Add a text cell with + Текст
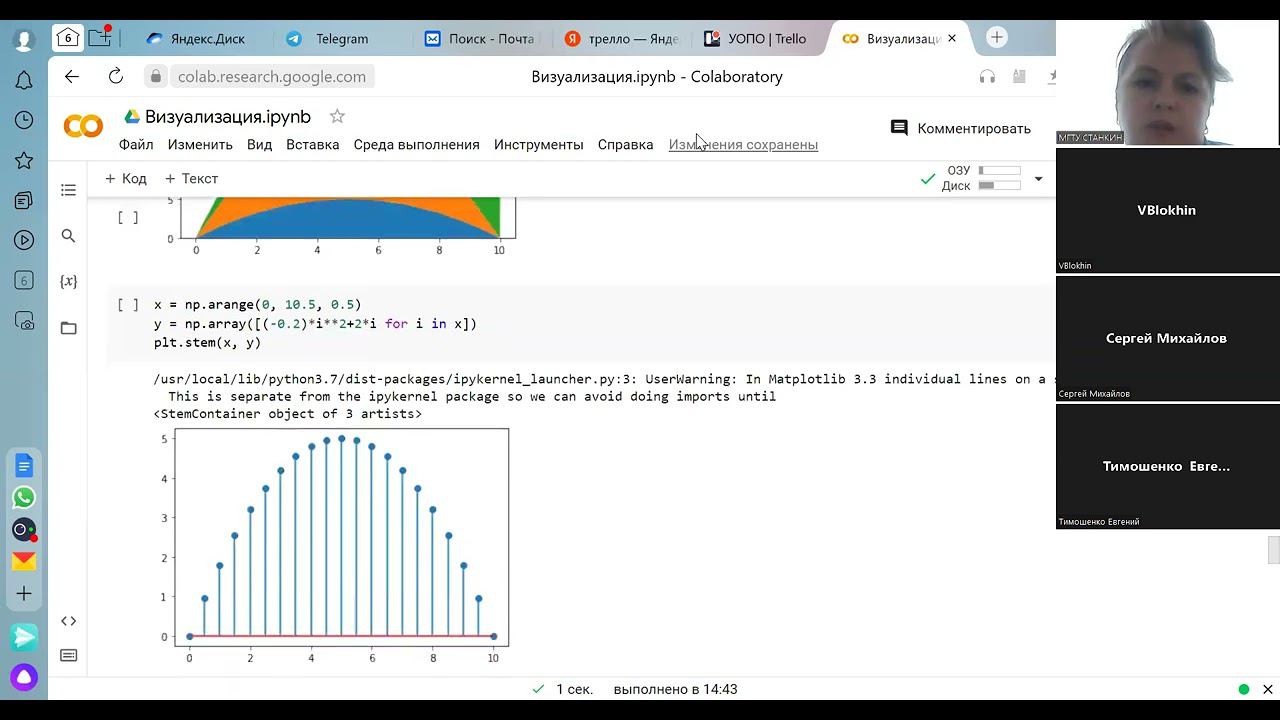This screenshot has width=1280, height=720. click(x=191, y=178)
